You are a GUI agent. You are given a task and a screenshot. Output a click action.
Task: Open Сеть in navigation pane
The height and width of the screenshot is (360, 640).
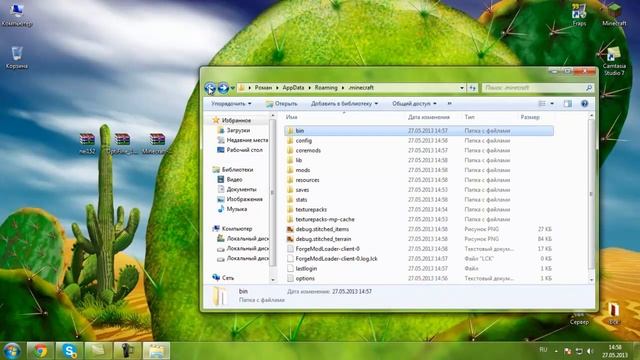point(228,278)
